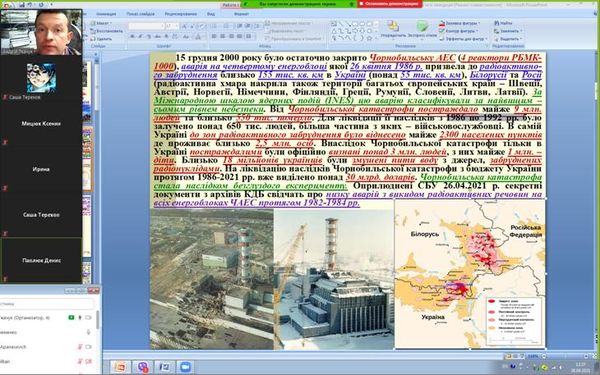Toggle the organizer's microphone in participants list
The height and width of the screenshot is (375, 600).
pos(80,318)
